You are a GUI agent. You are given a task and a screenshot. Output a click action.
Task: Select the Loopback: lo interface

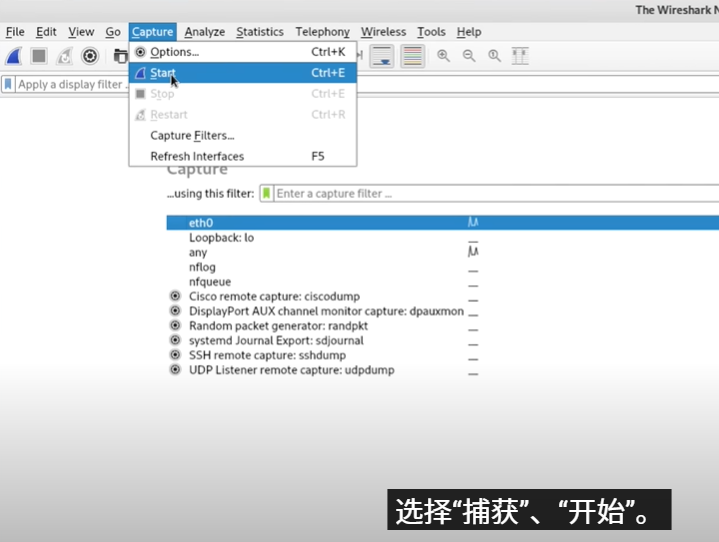[x=221, y=238]
